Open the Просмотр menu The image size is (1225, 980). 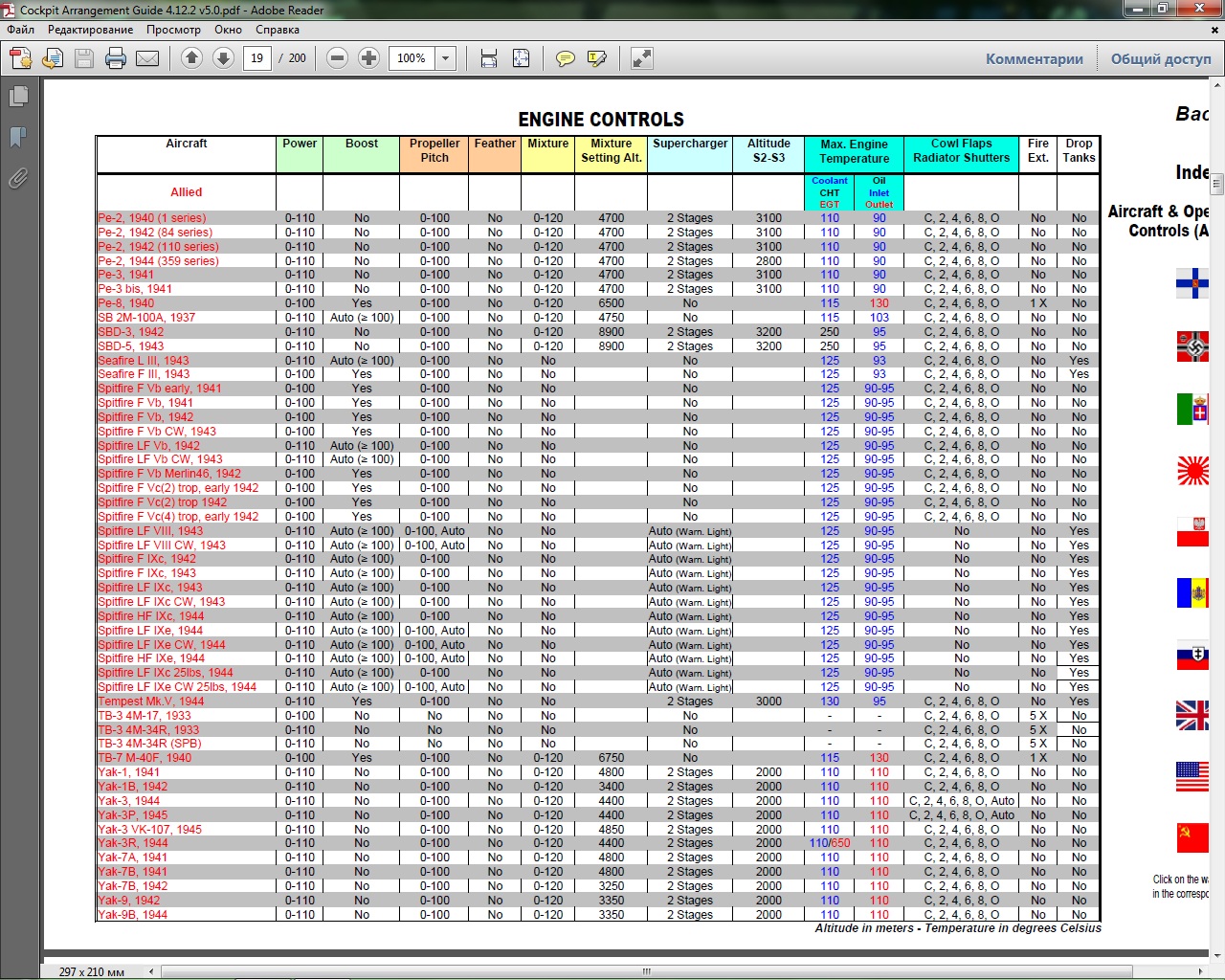coord(173,30)
